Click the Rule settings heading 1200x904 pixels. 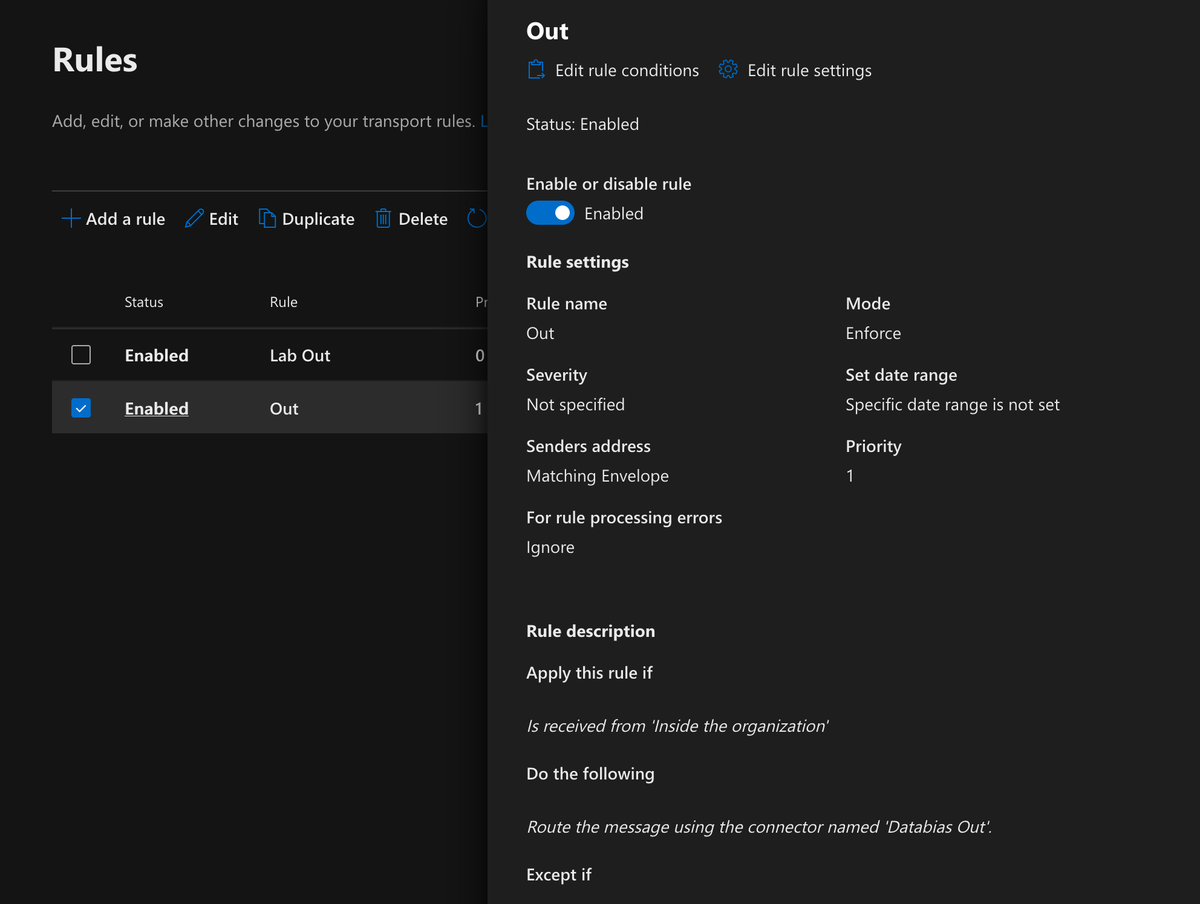(x=577, y=262)
